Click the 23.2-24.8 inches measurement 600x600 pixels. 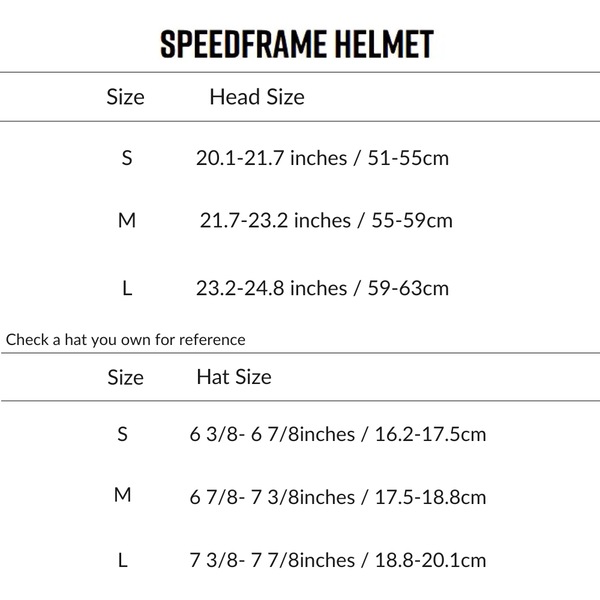[x=271, y=288]
